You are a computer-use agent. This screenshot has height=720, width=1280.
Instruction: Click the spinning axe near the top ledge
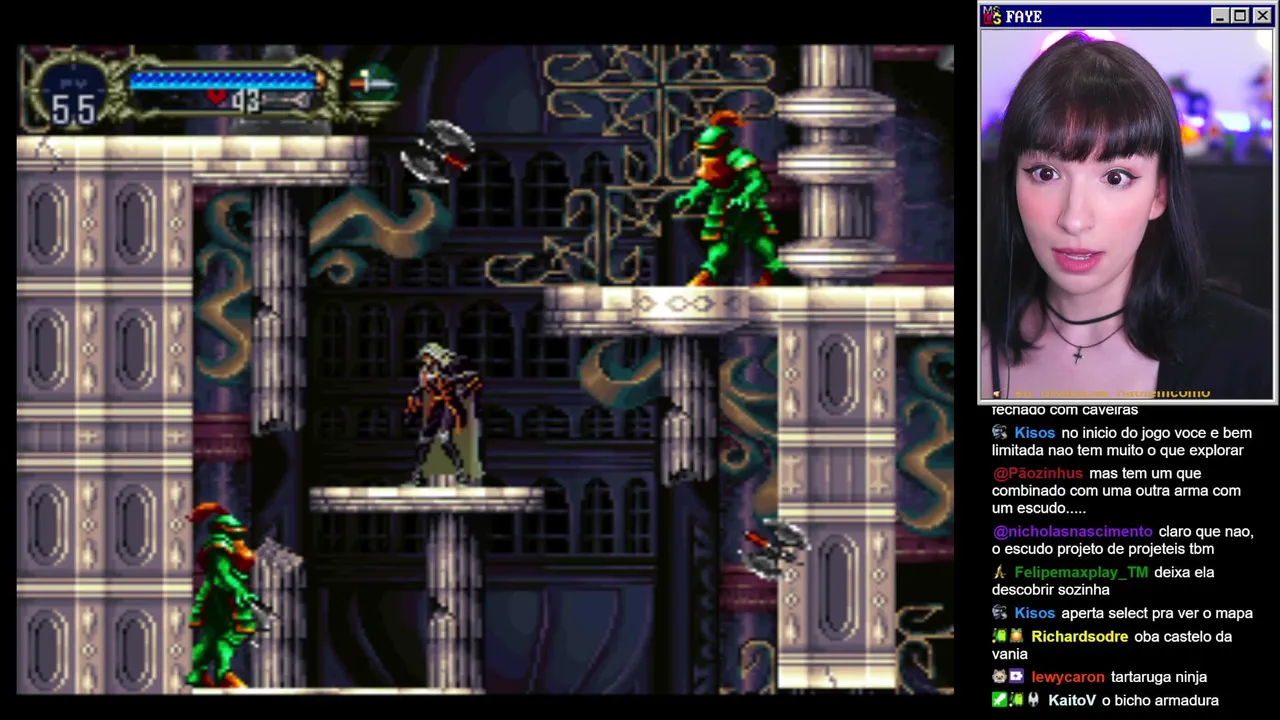(437, 150)
